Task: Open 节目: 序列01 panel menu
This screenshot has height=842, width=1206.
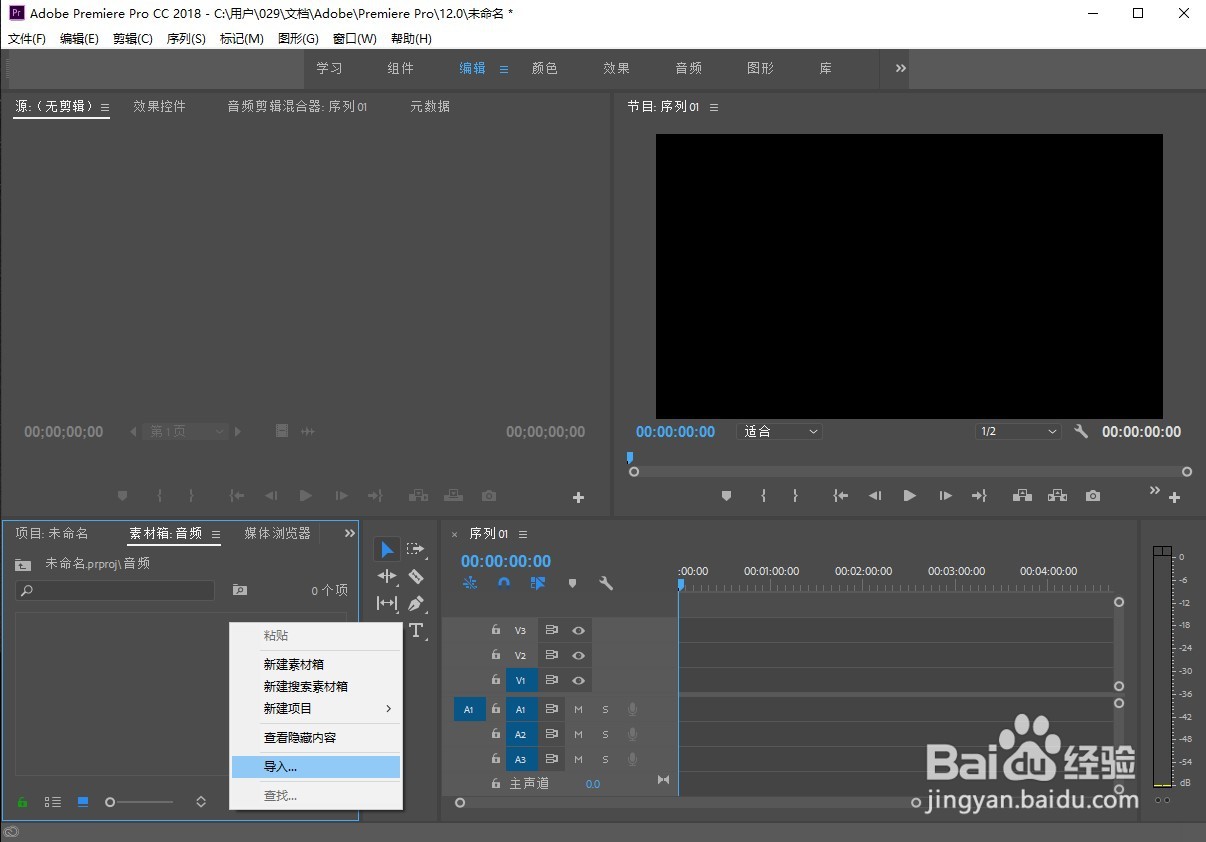Action: (x=713, y=107)
